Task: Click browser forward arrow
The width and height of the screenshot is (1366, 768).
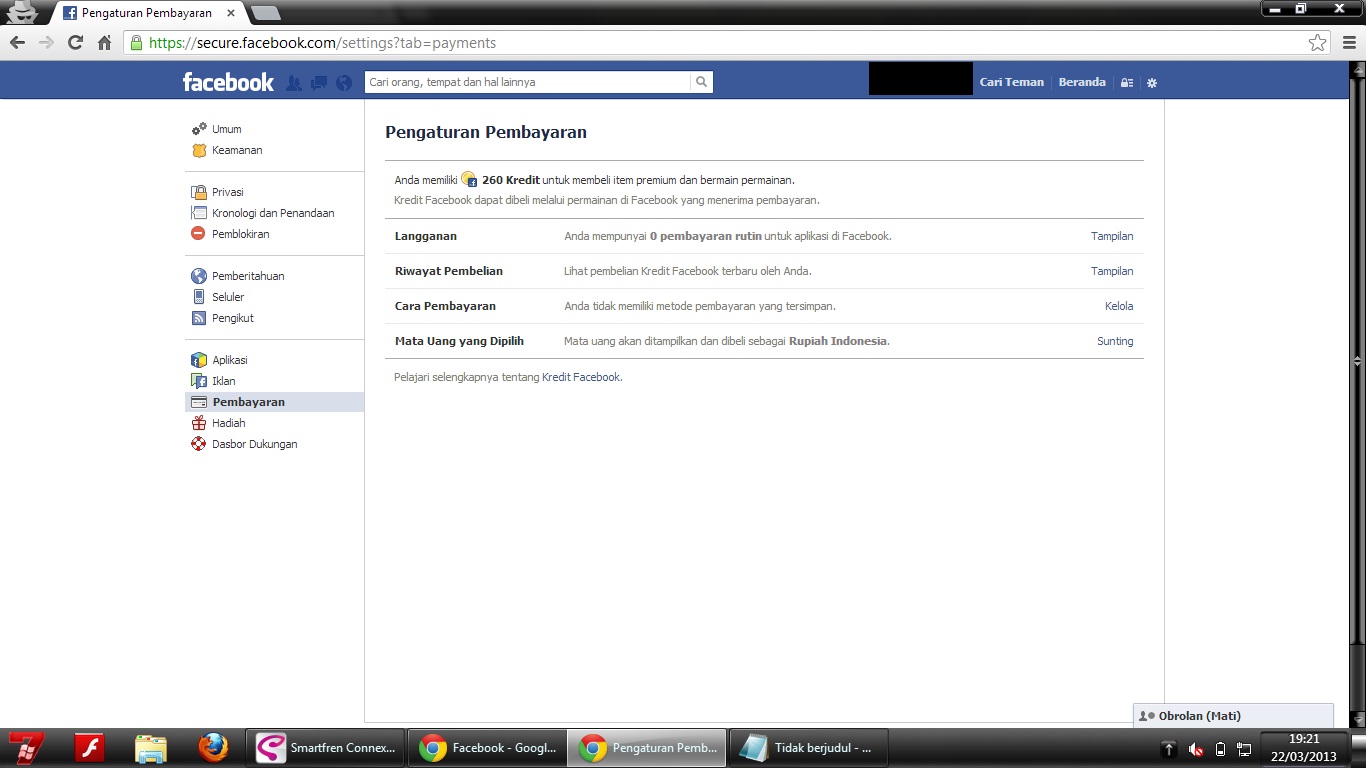Action: coord(46,43)
